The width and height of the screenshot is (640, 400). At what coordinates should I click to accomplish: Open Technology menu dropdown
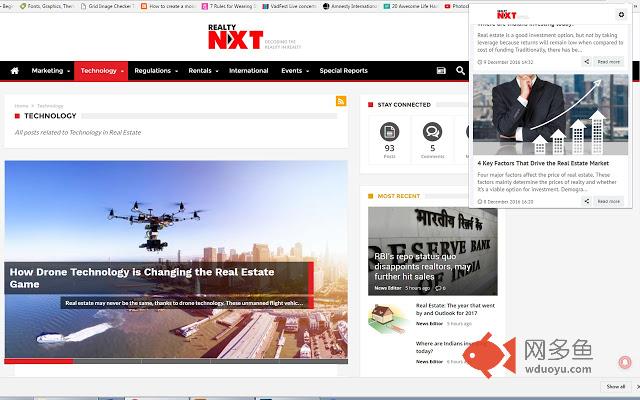pos(101,71)
